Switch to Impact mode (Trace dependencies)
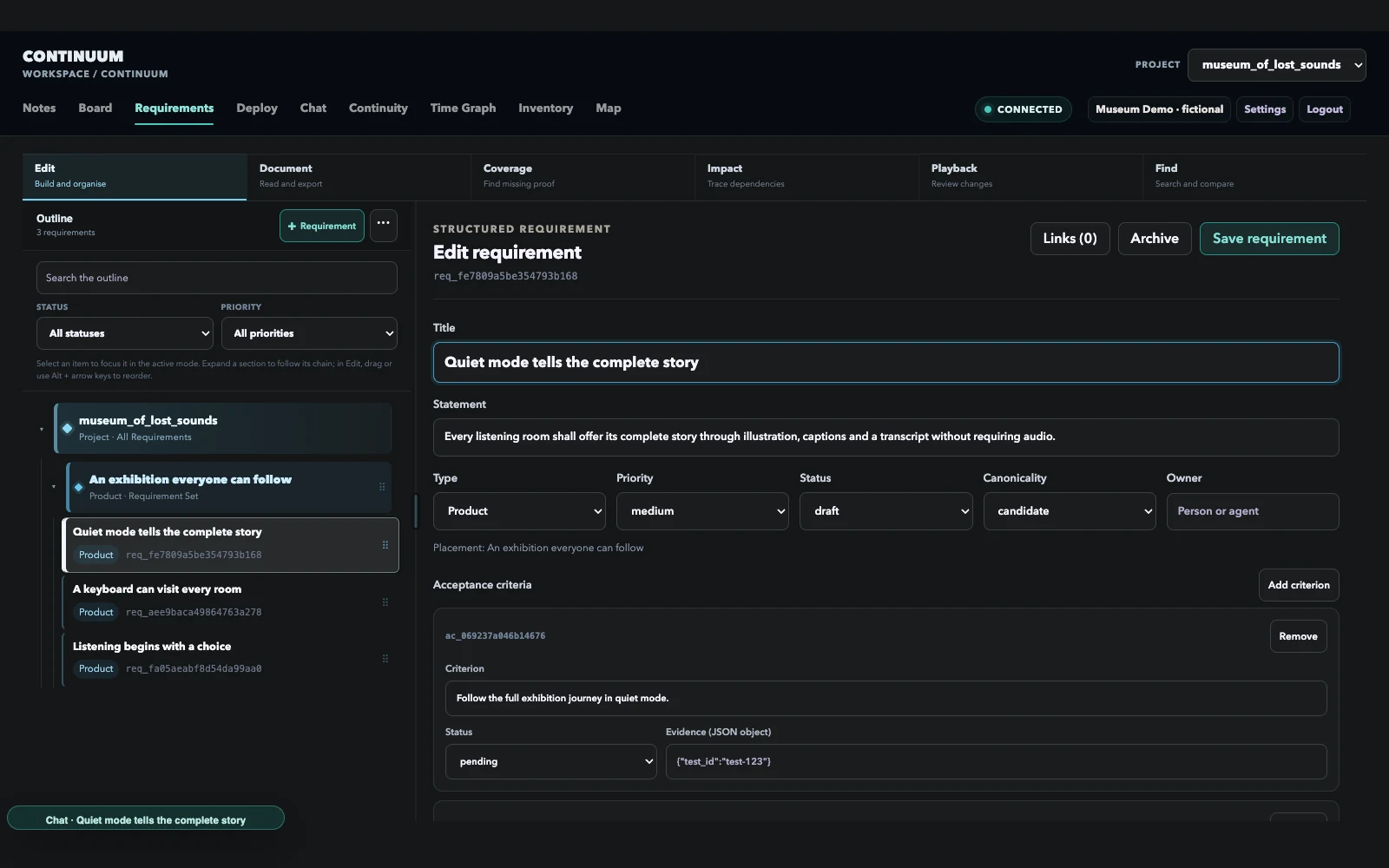The width and height of the screenshot is (1389, 868). [x=806, y=176]
